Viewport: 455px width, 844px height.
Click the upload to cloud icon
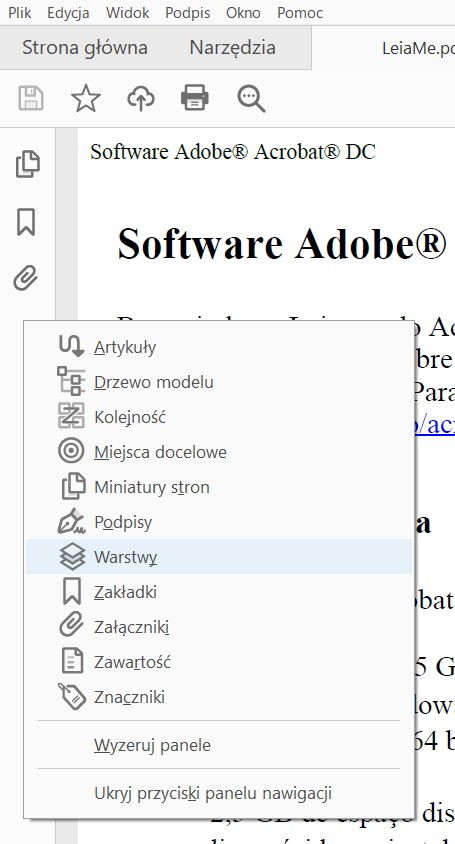click(x=141, y=99)
